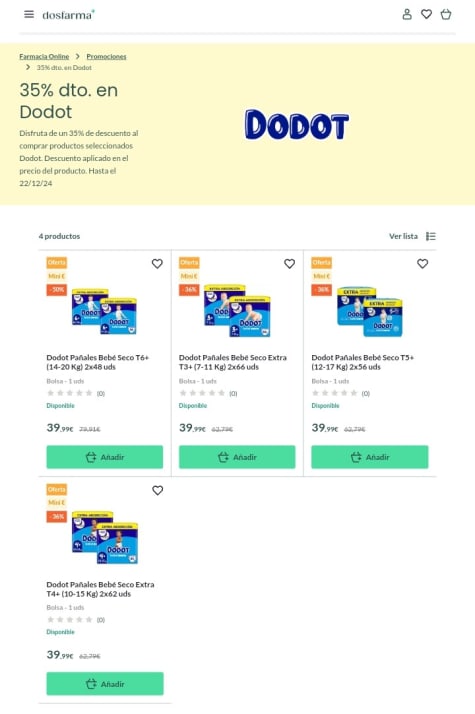This screenshot has height=714, width=475.
Task: Click the dosfarma logo
Action: (x=68, y=15)
